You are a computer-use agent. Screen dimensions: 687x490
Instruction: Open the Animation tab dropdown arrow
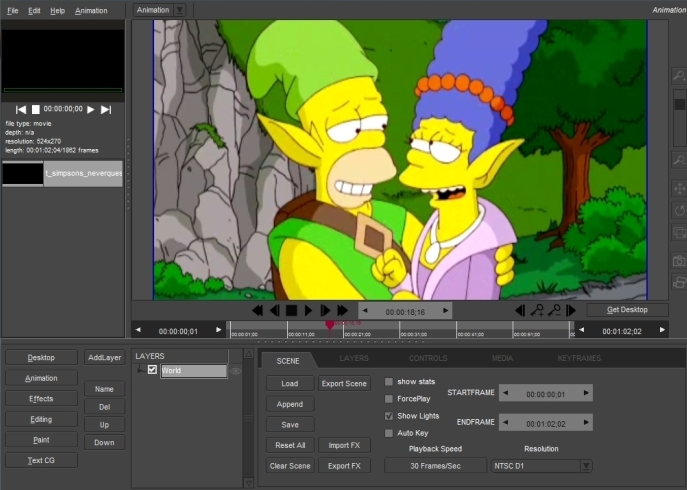tap(179, 10)
